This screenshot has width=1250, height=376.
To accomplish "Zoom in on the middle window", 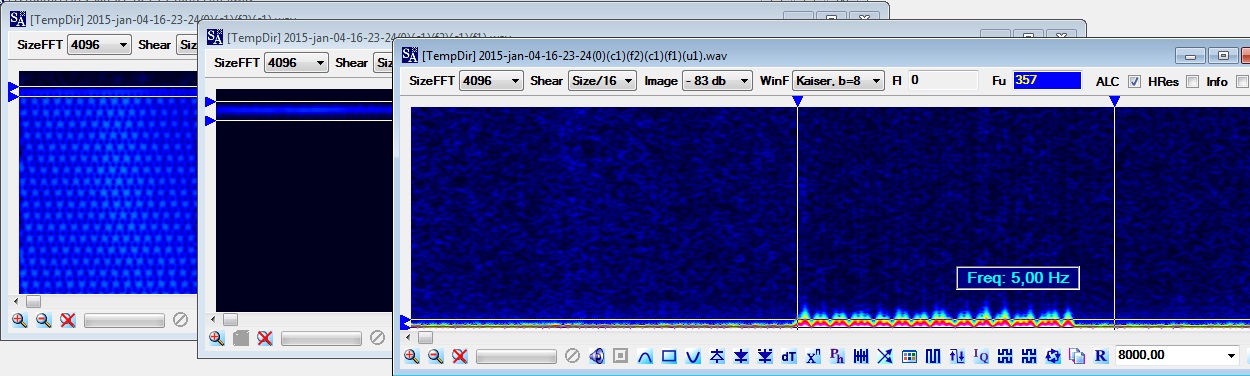I will tap(216, 338).
